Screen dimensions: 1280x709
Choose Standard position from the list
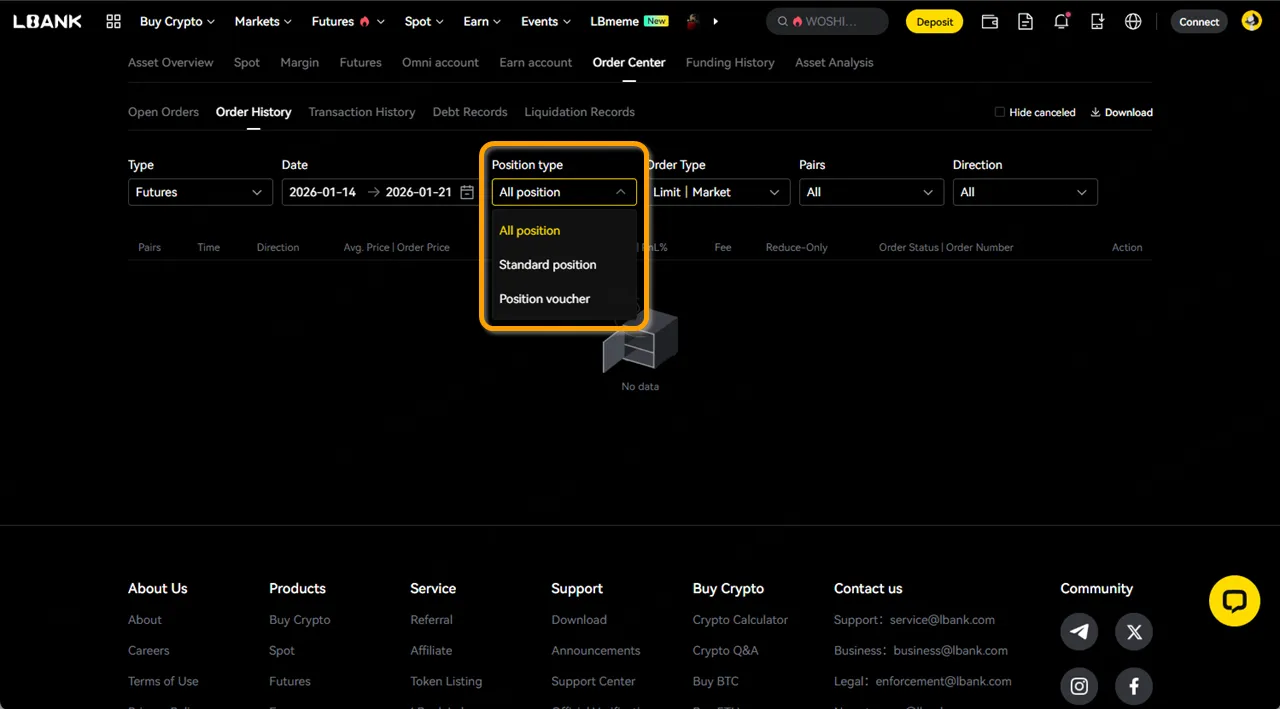click(x=548, y=265)
